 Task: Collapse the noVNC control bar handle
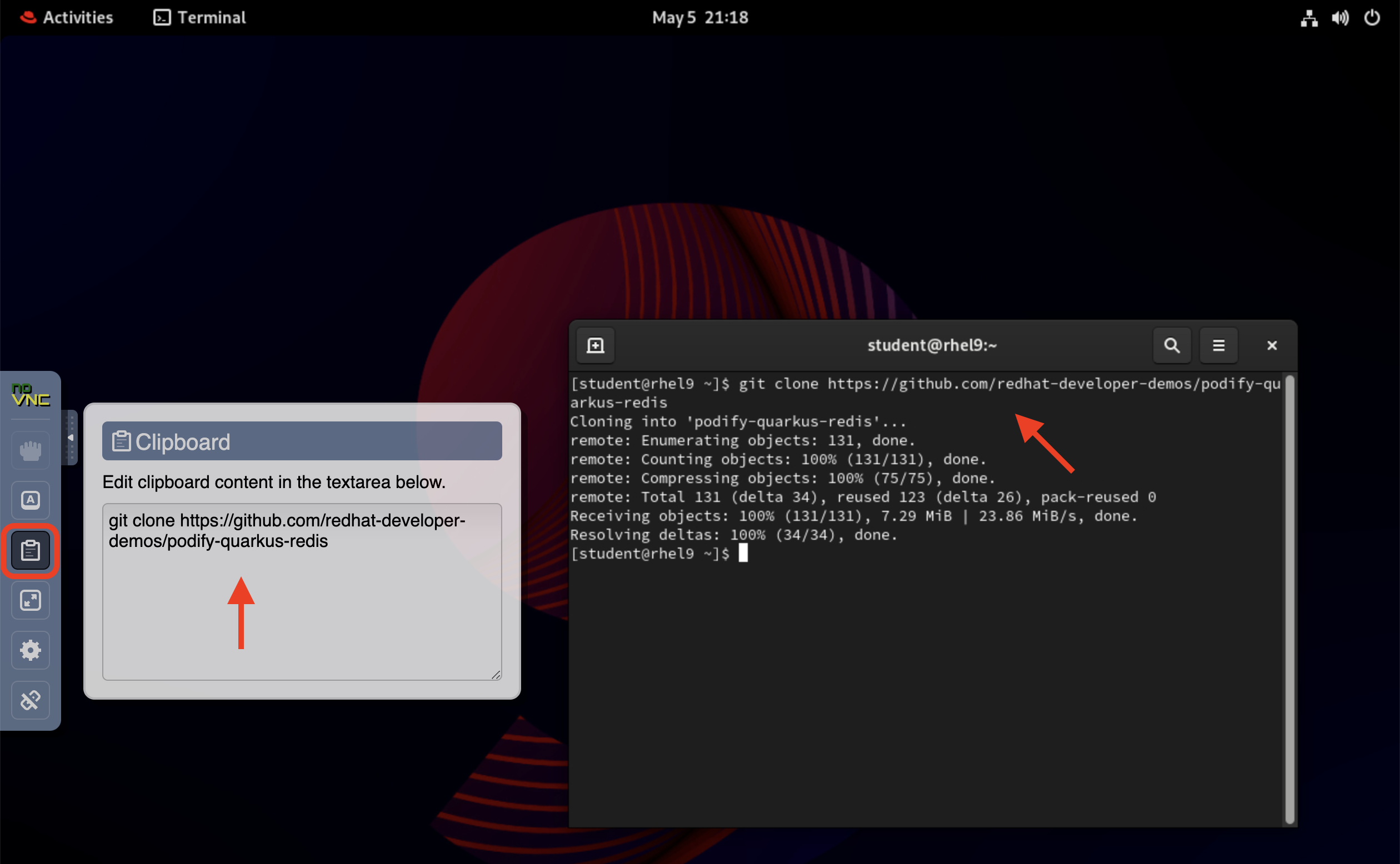[x=70, y=437]
